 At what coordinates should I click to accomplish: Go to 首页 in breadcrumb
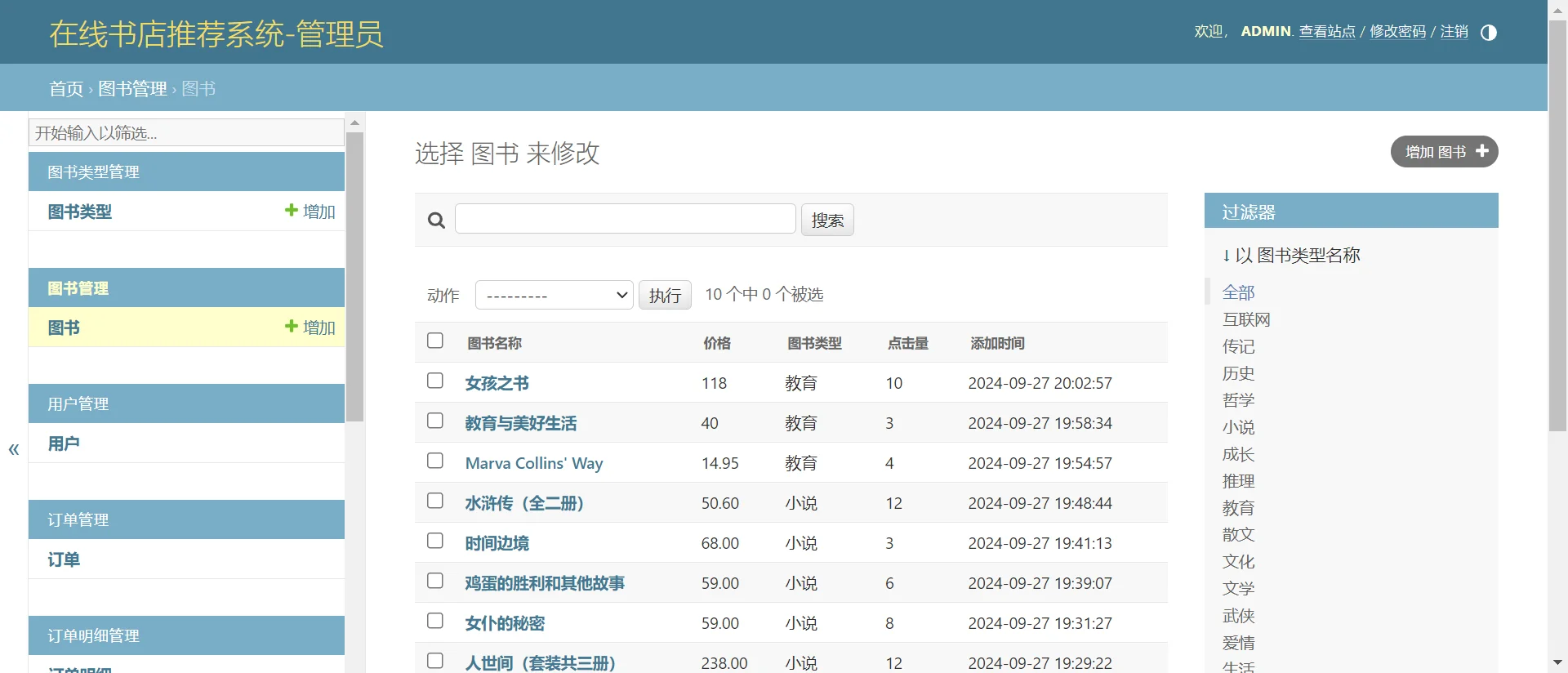click(x=66, y=88)
